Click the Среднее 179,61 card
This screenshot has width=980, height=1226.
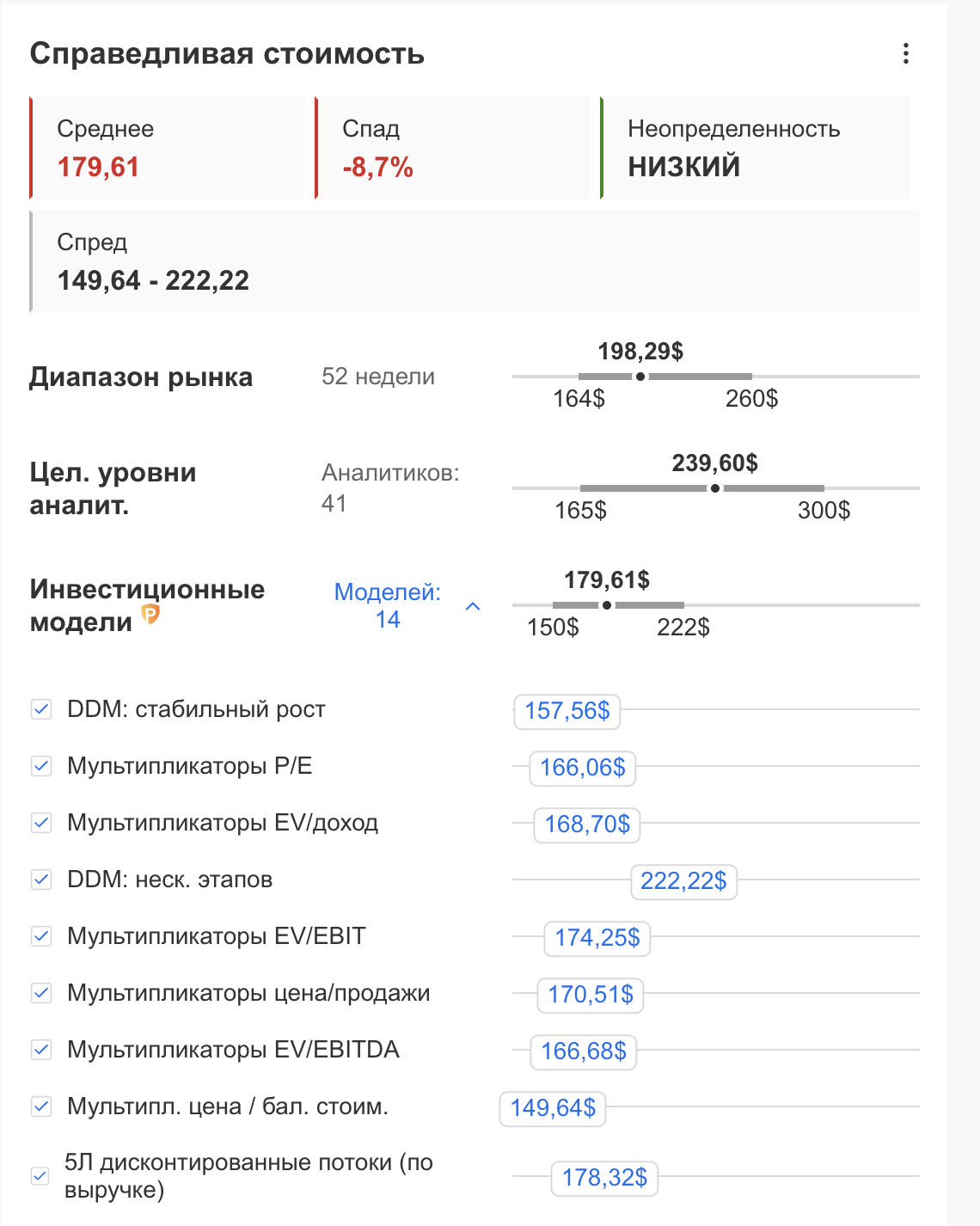[x=168, y=148]
